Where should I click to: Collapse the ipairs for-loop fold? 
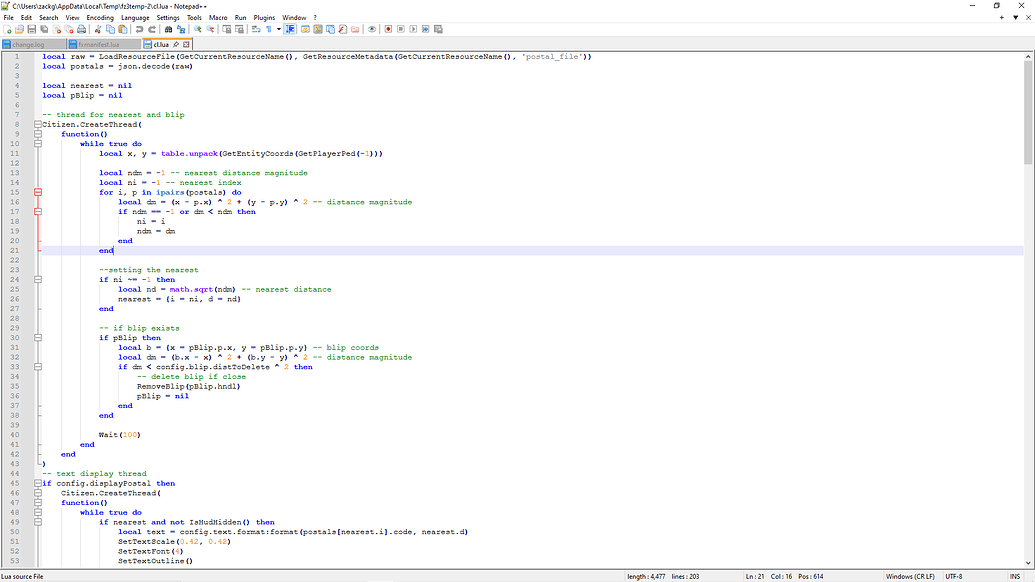[37, 192]
